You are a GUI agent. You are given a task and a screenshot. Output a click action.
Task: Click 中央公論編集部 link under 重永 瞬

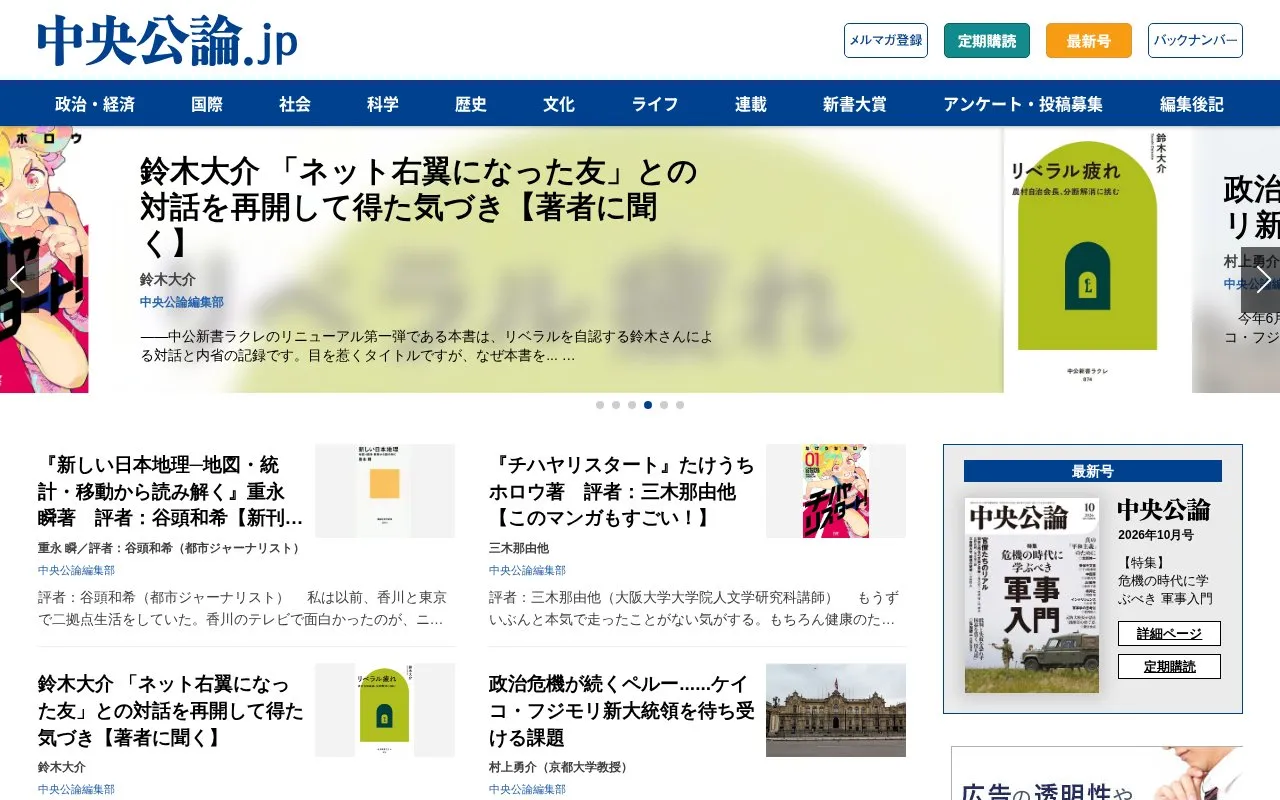76,570
